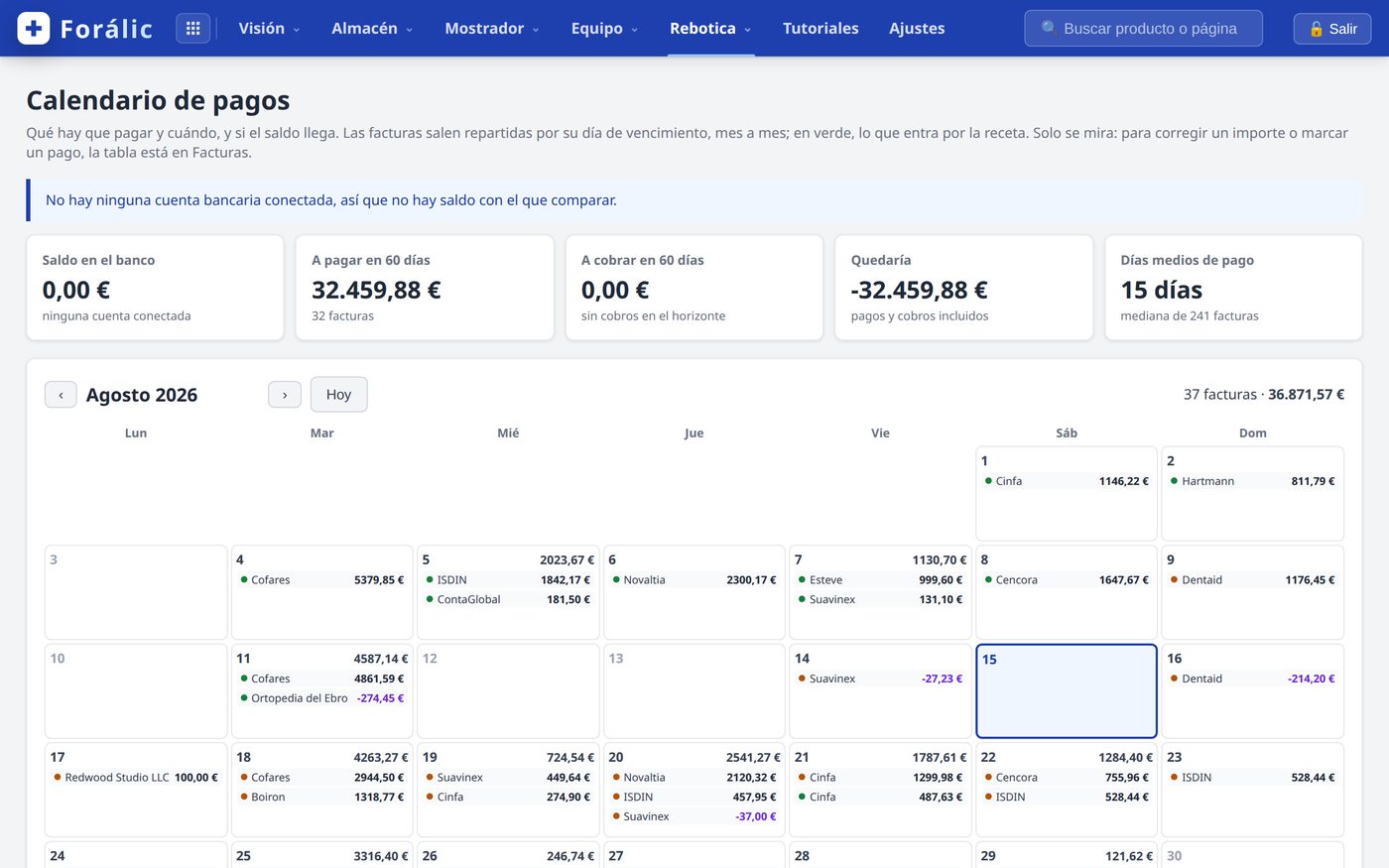The height and width of the screenshot is (868, 1389).
Task: Select the A cobrar en 60 días card
Action: (x=694, y=288)
